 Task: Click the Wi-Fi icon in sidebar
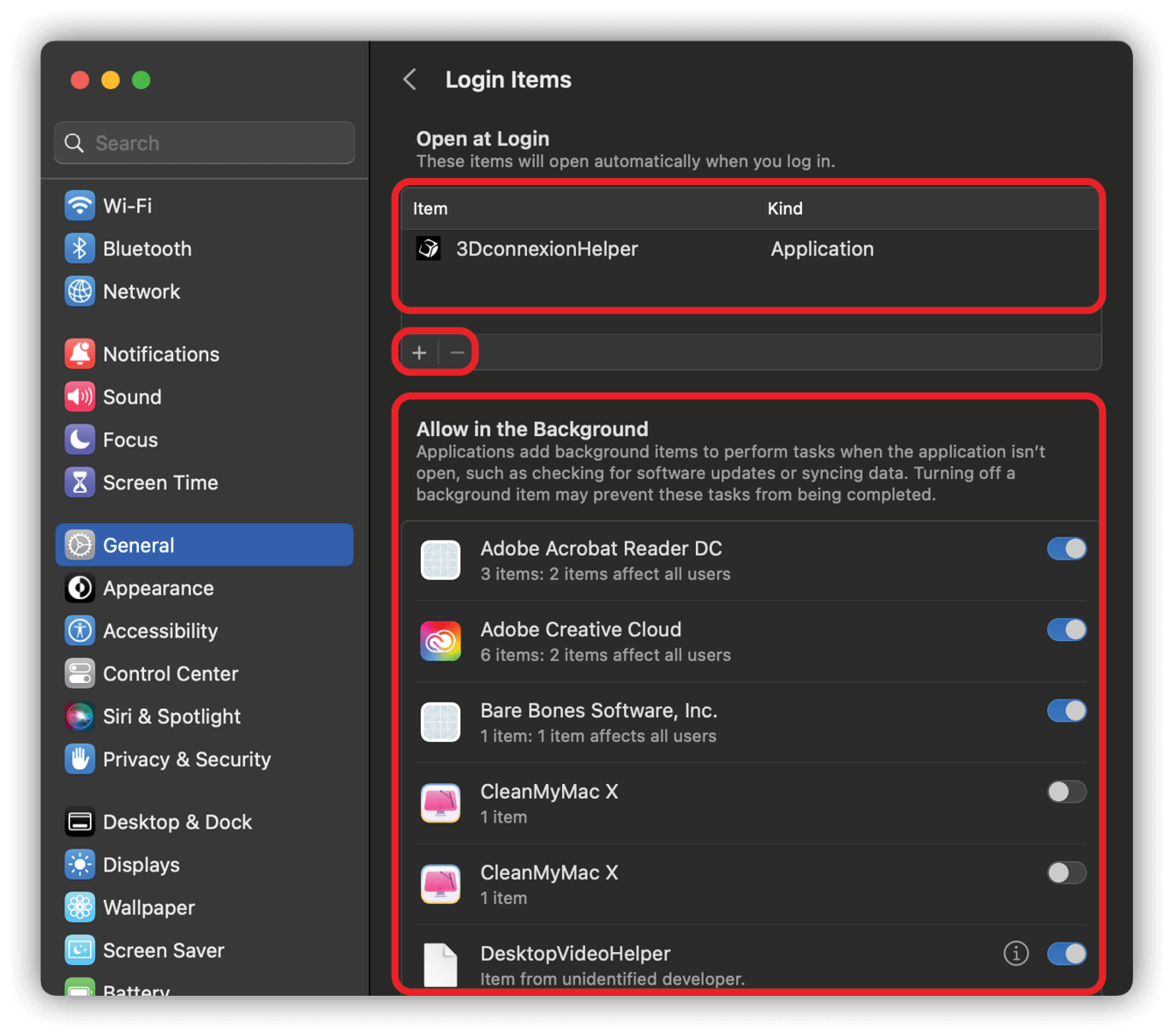pos(80,206)
